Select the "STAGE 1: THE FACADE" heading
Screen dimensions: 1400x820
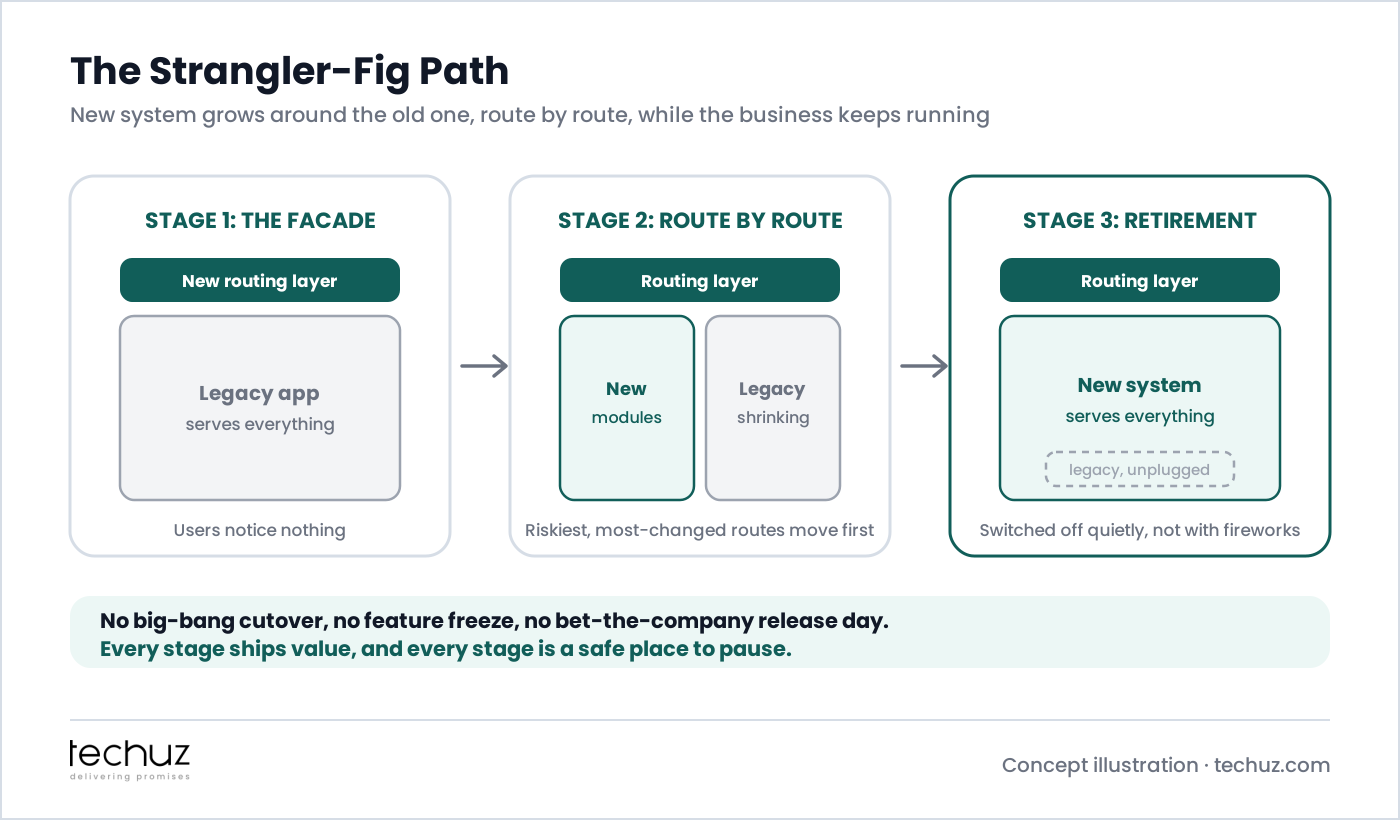tap(260, 221)
